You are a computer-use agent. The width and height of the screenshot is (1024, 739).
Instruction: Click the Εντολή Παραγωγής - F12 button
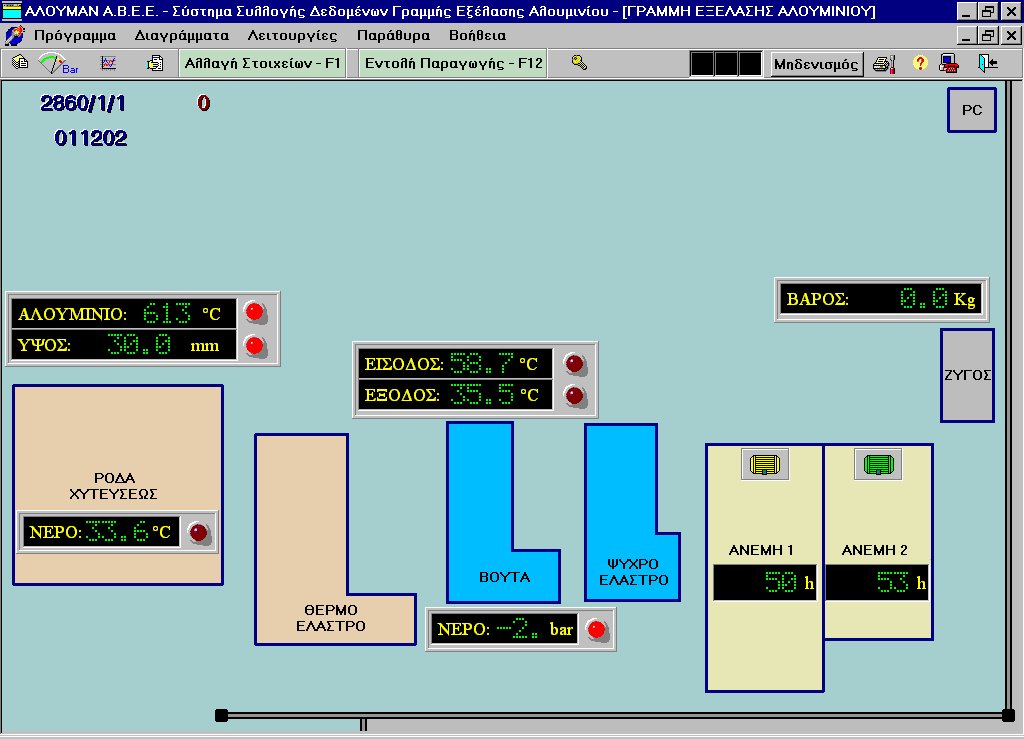tap(453, 63)
